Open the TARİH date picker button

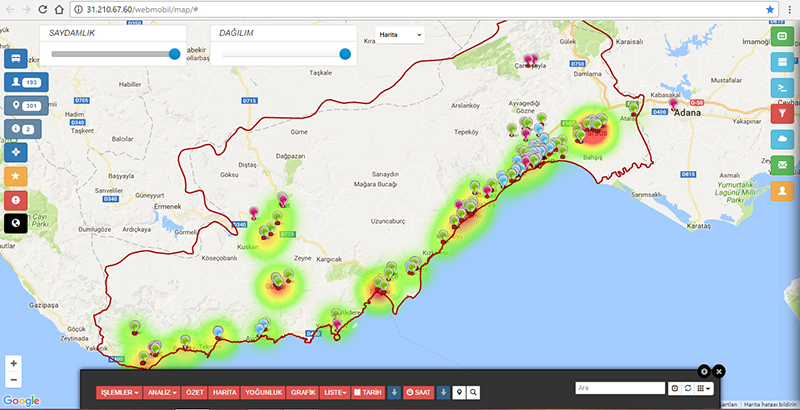(368, 392)
